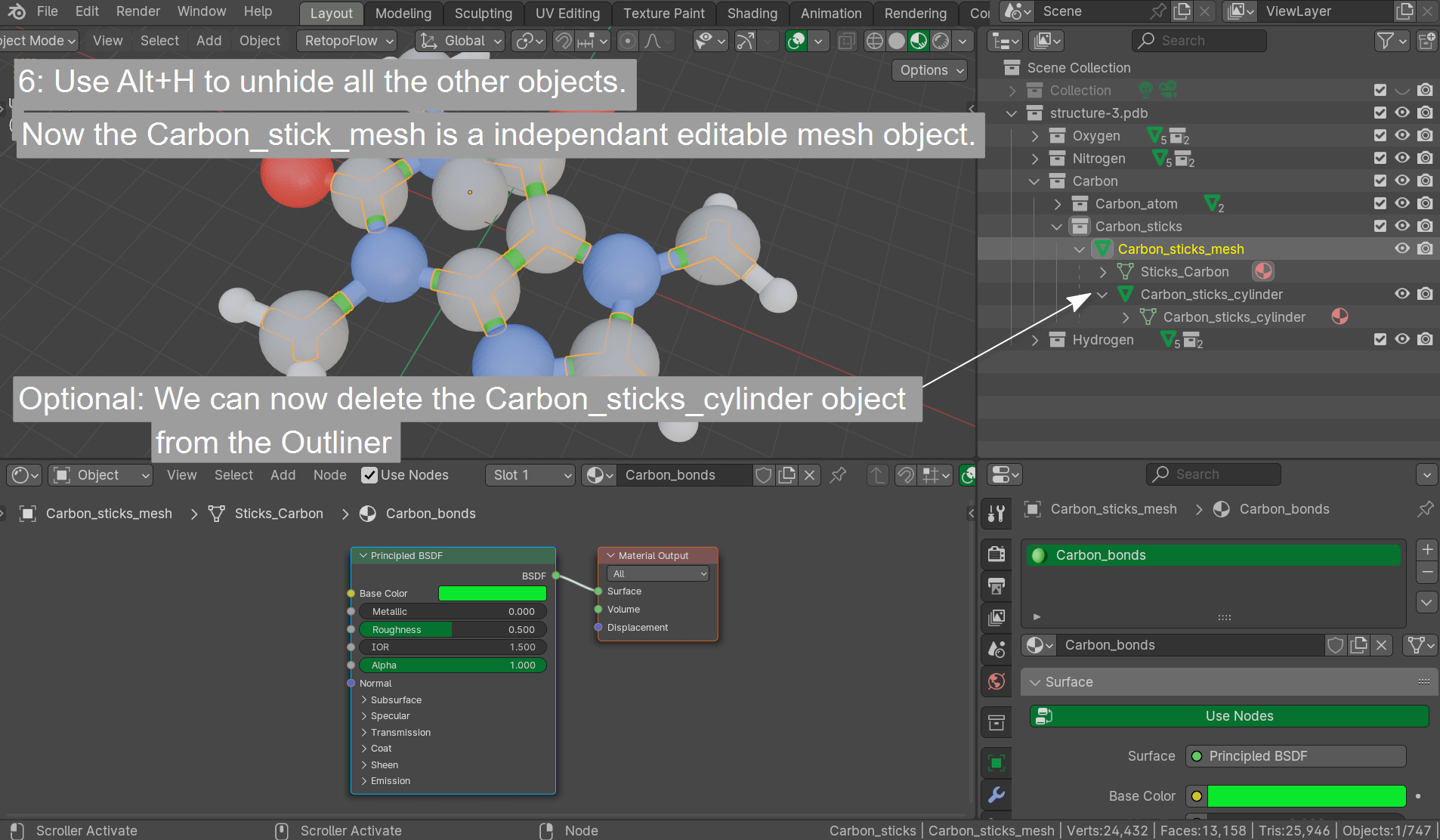
Task: Duplicate Carbon_bonds material in Properties panel
Action: point(1359,645)
